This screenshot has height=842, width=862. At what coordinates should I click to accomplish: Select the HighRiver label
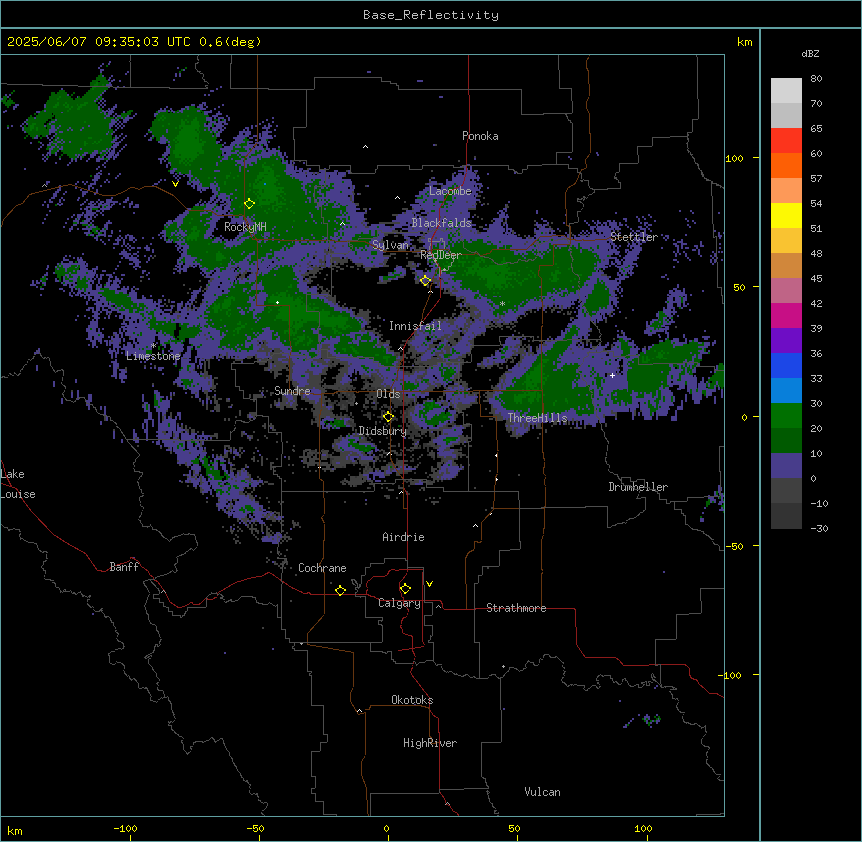point(430,743)
